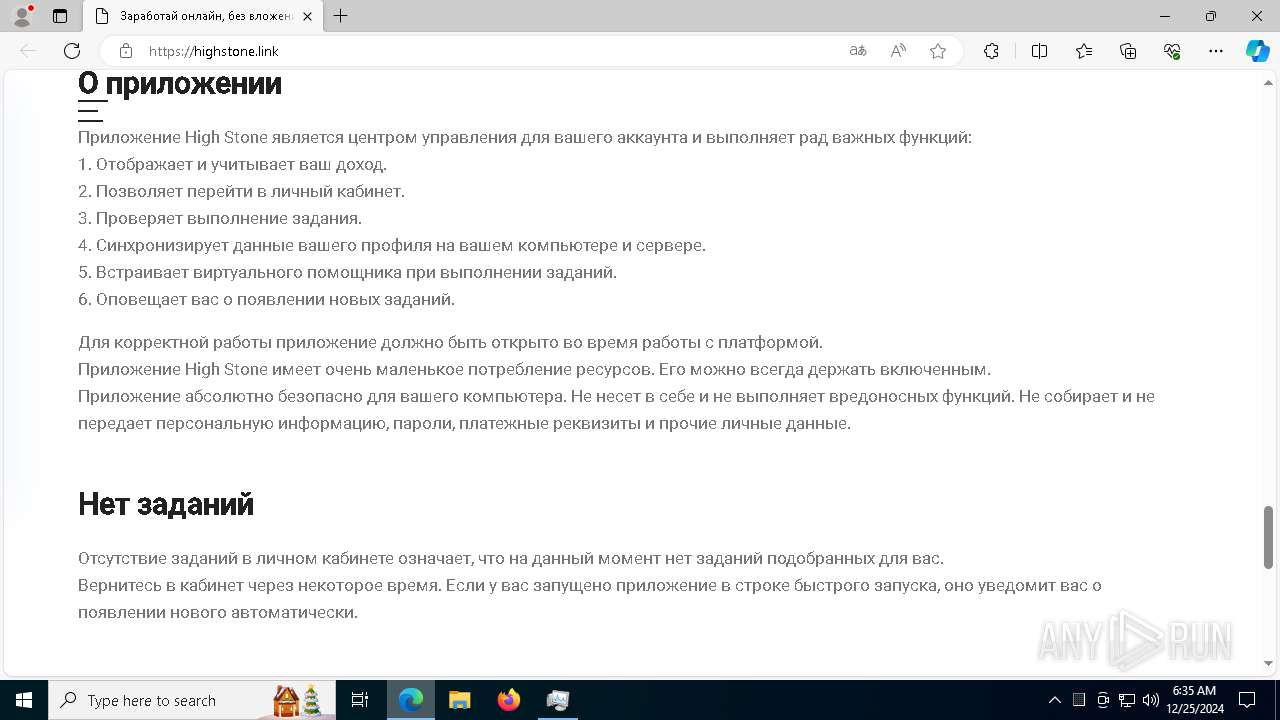Select line 6. Оповещает вас о появлении
This screenshot has width=1280, height=720.
coord(266,300)
